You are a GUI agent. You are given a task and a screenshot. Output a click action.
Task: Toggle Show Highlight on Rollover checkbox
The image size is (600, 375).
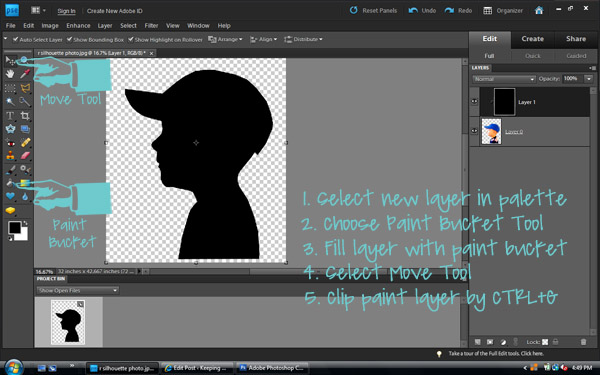pos(131,39)
